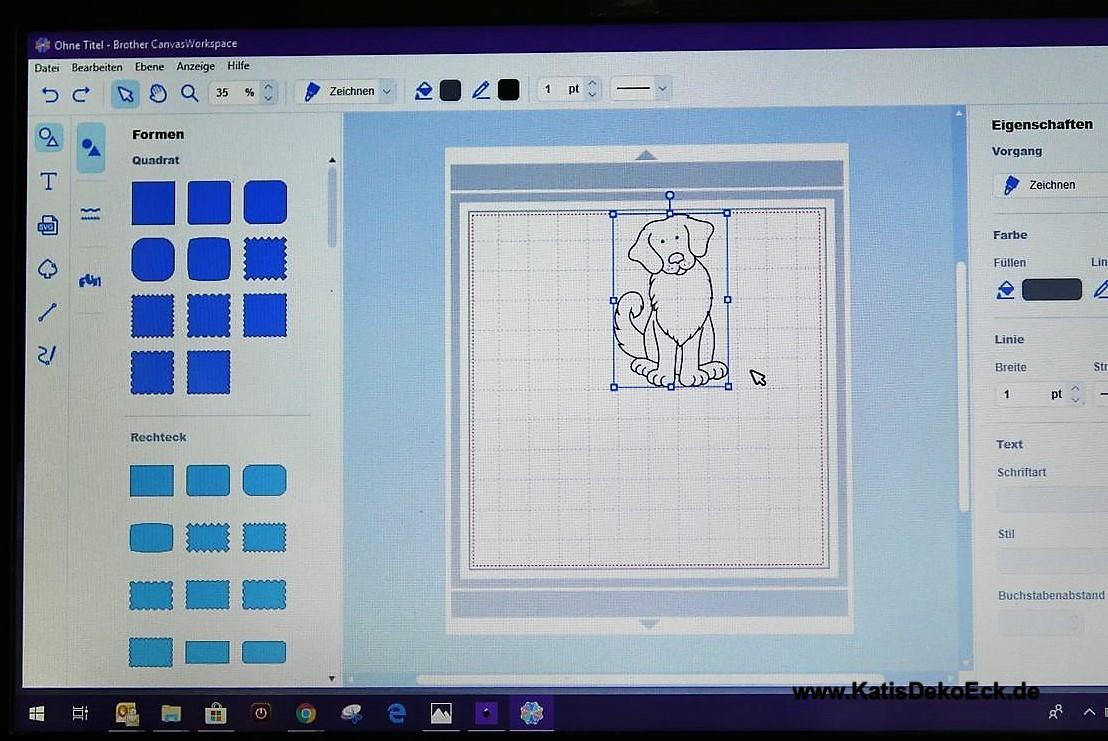Click the toolbar fill color swatch
The width and height of the screenshot is (1108, 741).
pyautogui.click(x=450, y=90)
